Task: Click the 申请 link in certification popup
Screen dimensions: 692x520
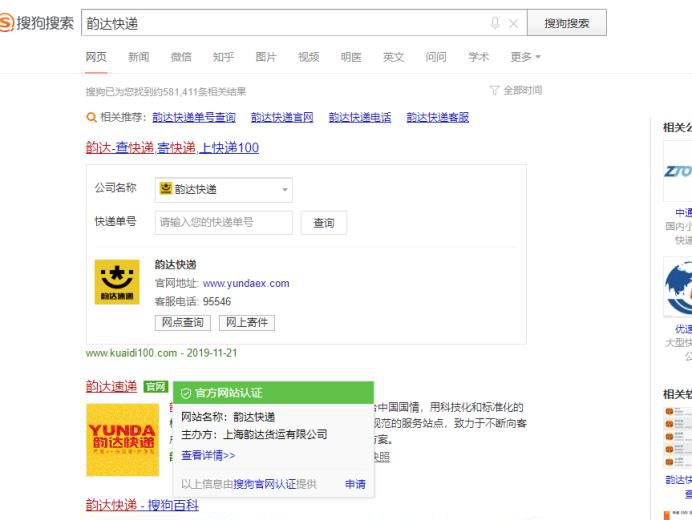Action: pyautogui.click(x=355, y=484)
